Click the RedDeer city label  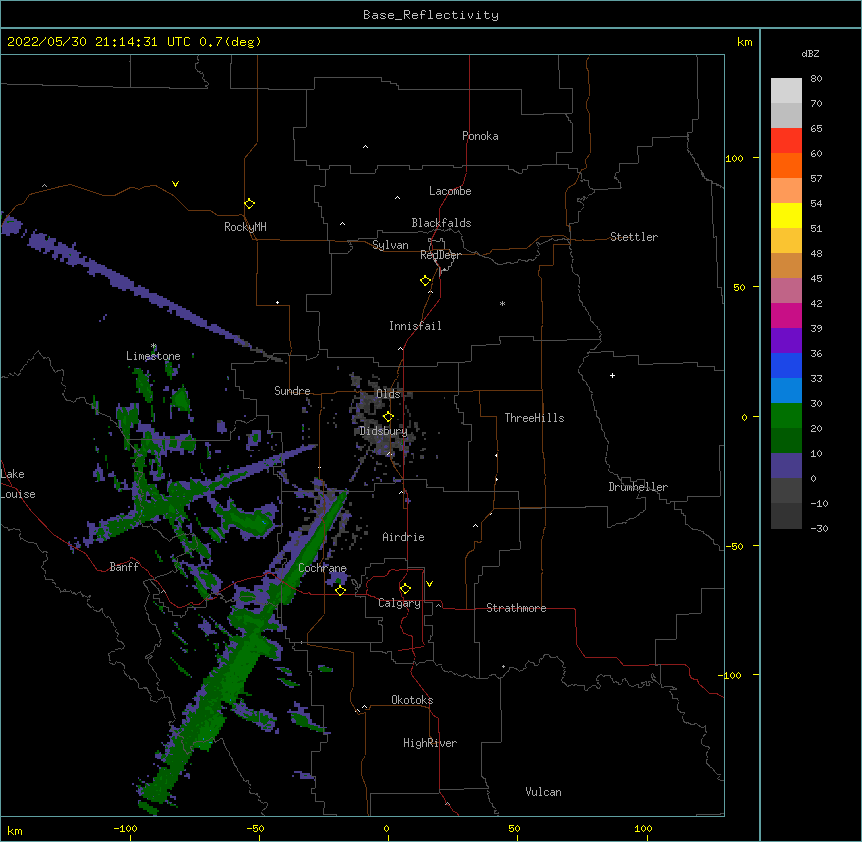[440, 255]
